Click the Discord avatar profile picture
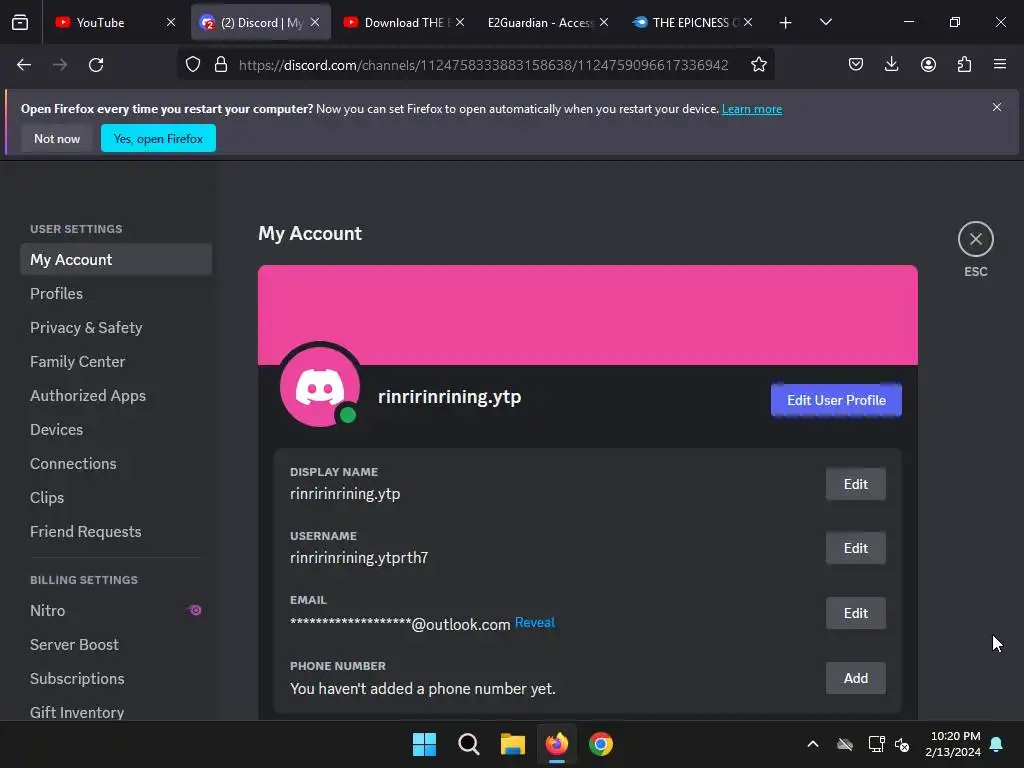The width and height of the screenshot is (1024, 768). (x=320, y=387)
